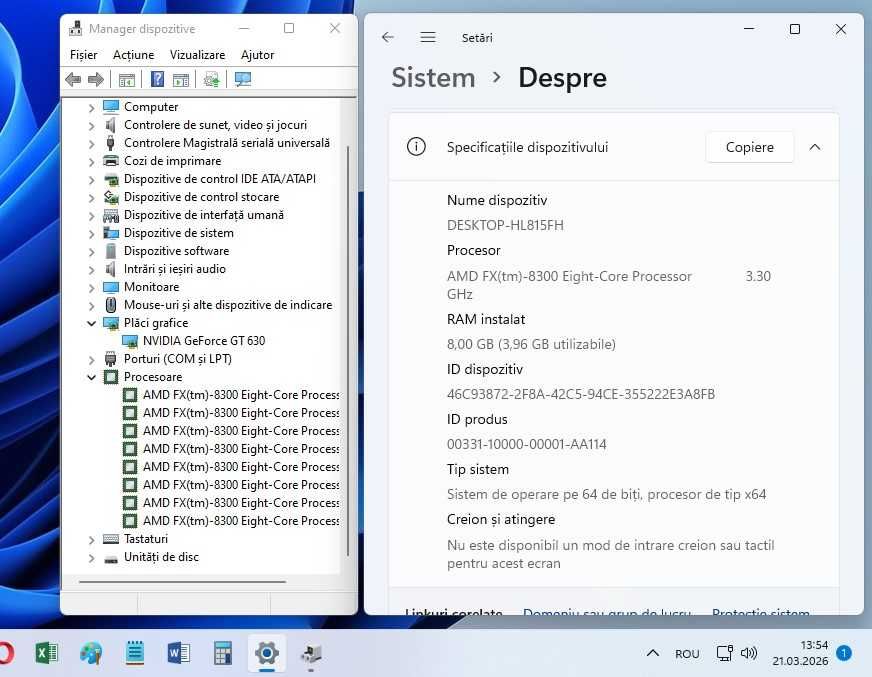Viewport: 872px width, 677px height.
Task: Collapse Specificațiile dispozitivului section chevron
Action: (x=815, y=147)
